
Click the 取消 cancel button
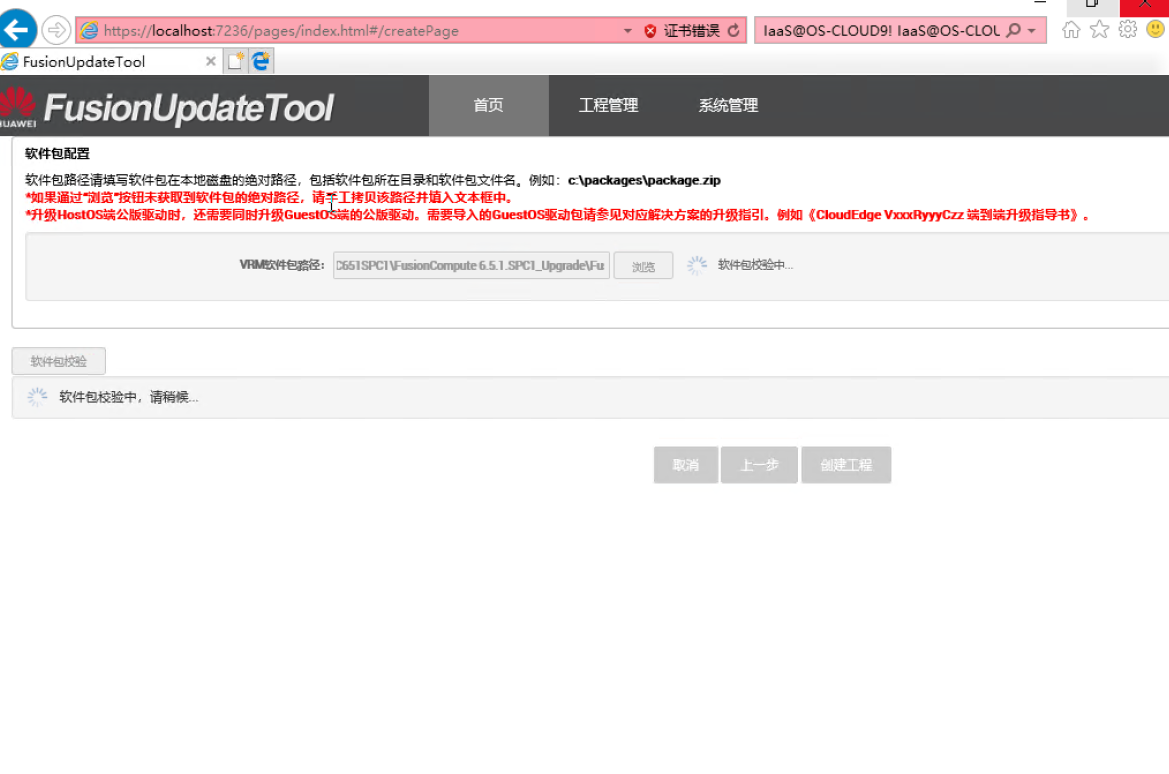(x=686, y=465)
